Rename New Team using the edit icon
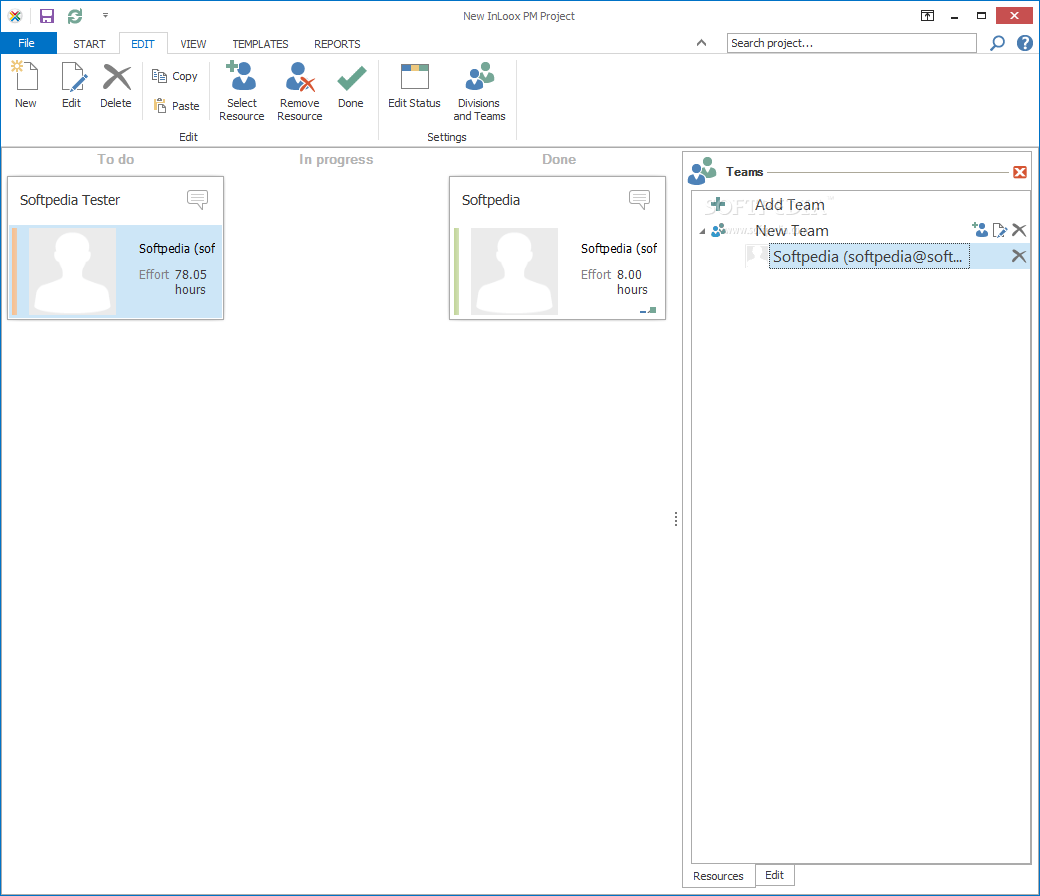This screenshot has height=896, width=1040. point(1000,230)
